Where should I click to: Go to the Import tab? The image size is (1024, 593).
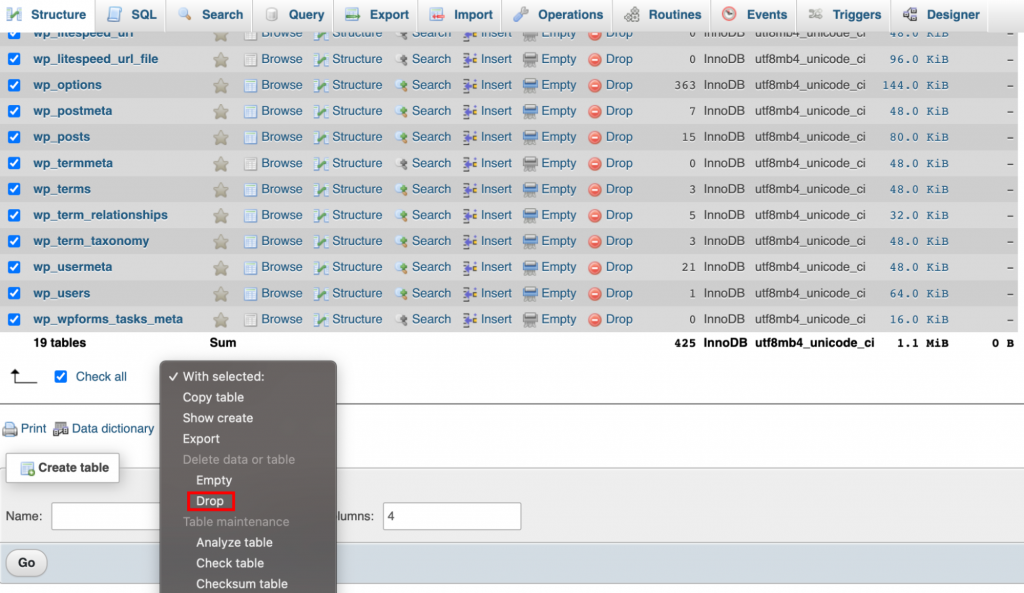point(461,14)
